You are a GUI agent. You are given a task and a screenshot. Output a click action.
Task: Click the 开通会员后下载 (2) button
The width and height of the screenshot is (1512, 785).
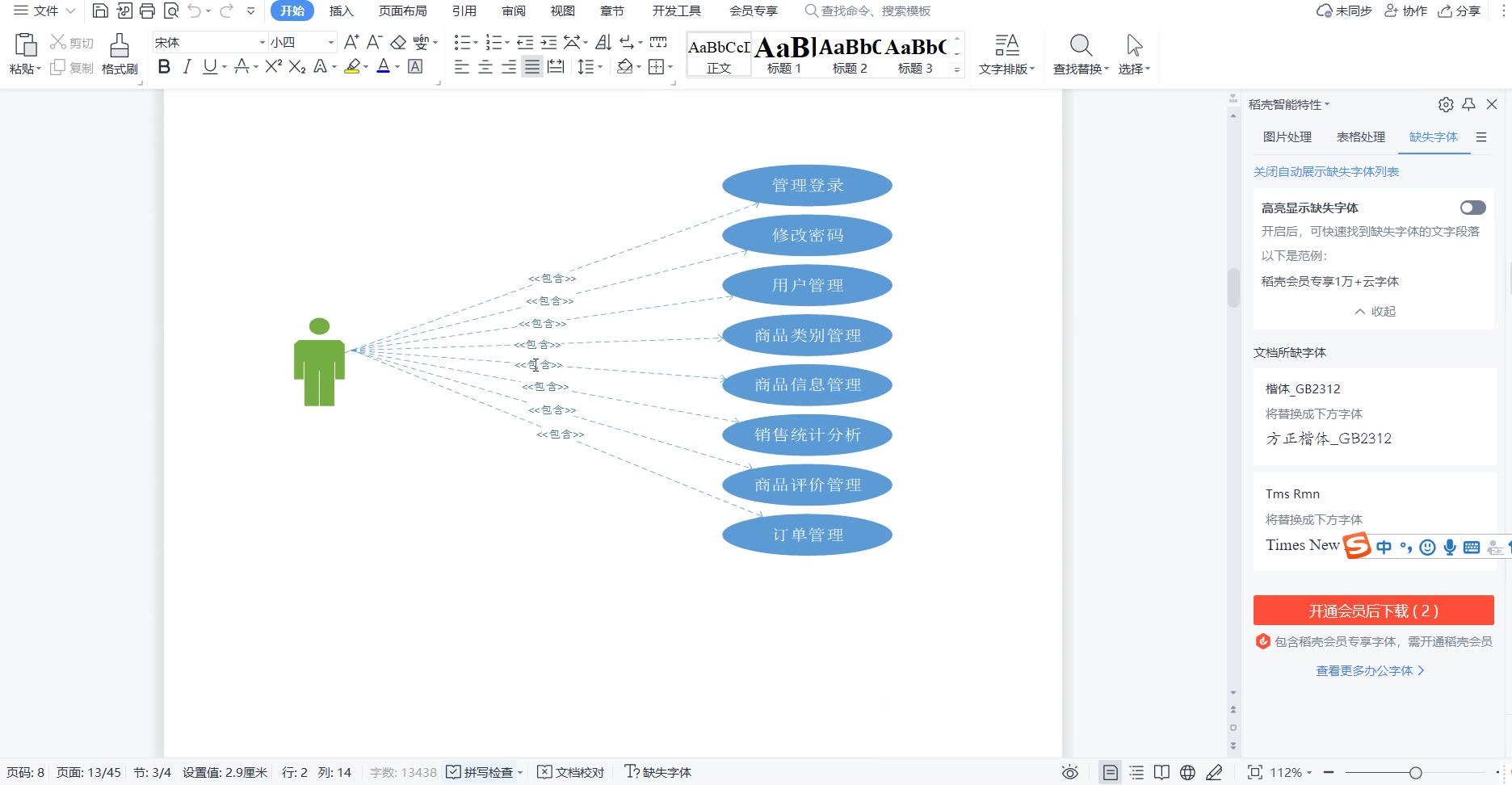1373,611
